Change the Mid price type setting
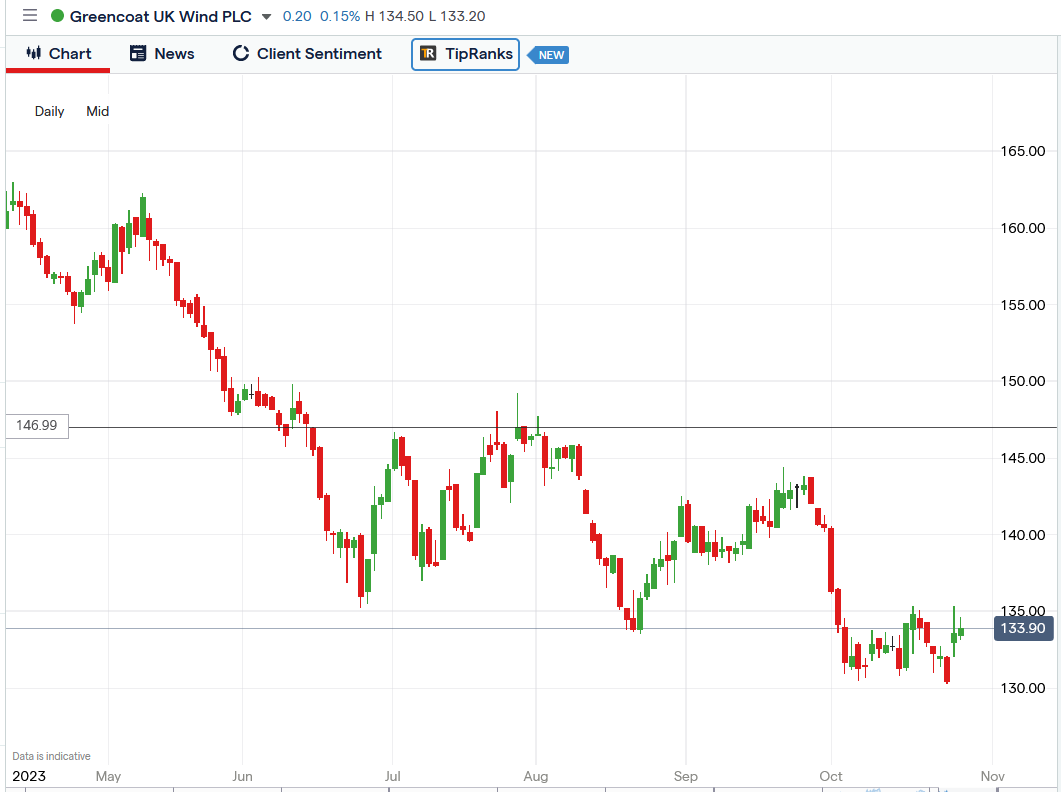1061x792 pixels. coord(97,111)
